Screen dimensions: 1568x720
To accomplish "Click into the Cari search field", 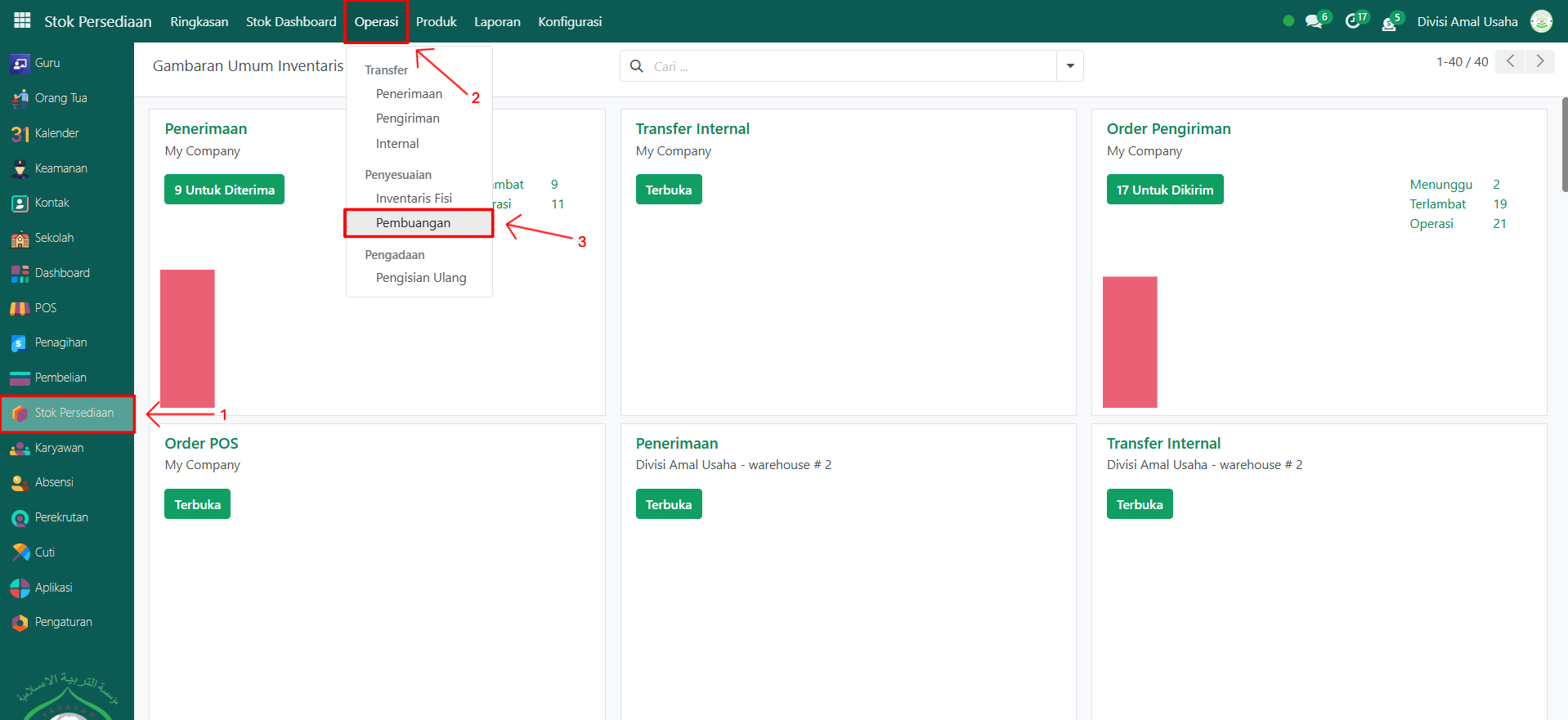I will coord(850,66).
